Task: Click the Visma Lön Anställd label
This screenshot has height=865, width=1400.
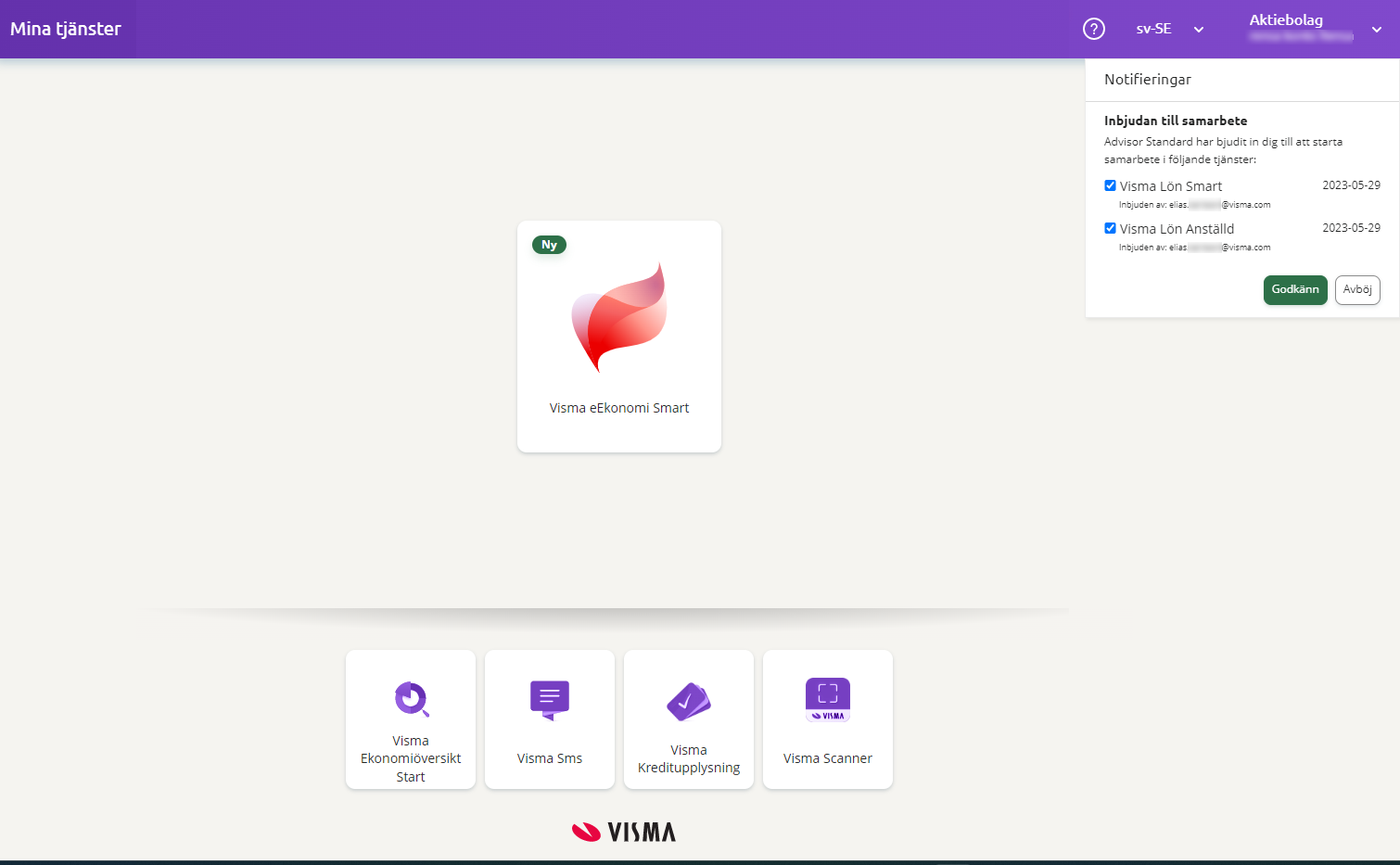Action: click(1177, 229)
